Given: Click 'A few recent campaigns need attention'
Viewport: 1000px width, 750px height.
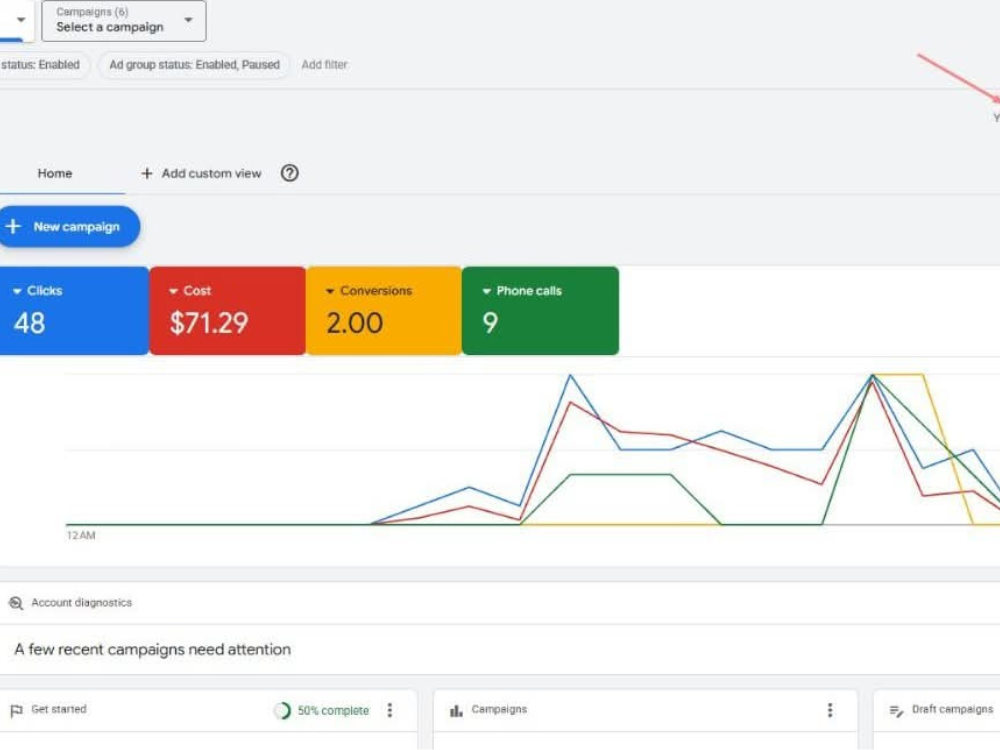Looking at the screenshot, I should coord(152,649).
